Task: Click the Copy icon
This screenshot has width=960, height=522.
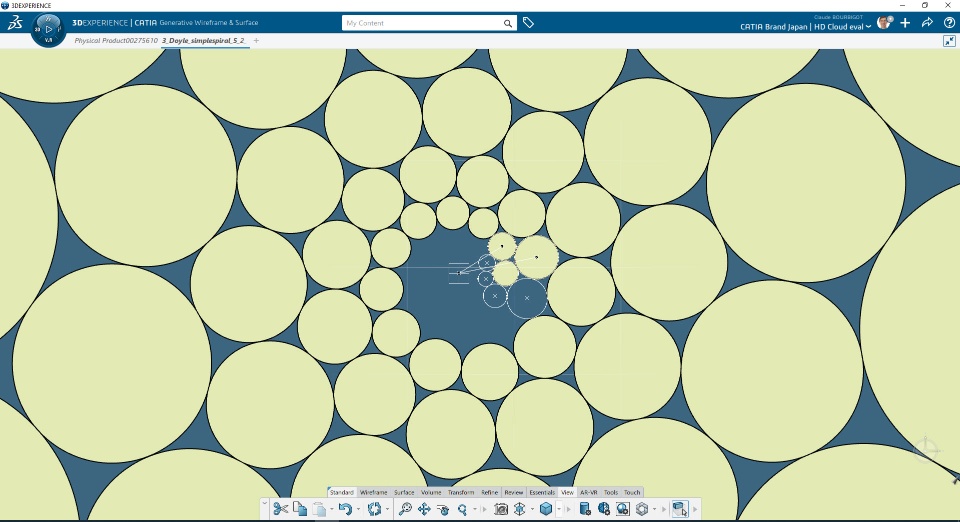Action: click(299, 509)
